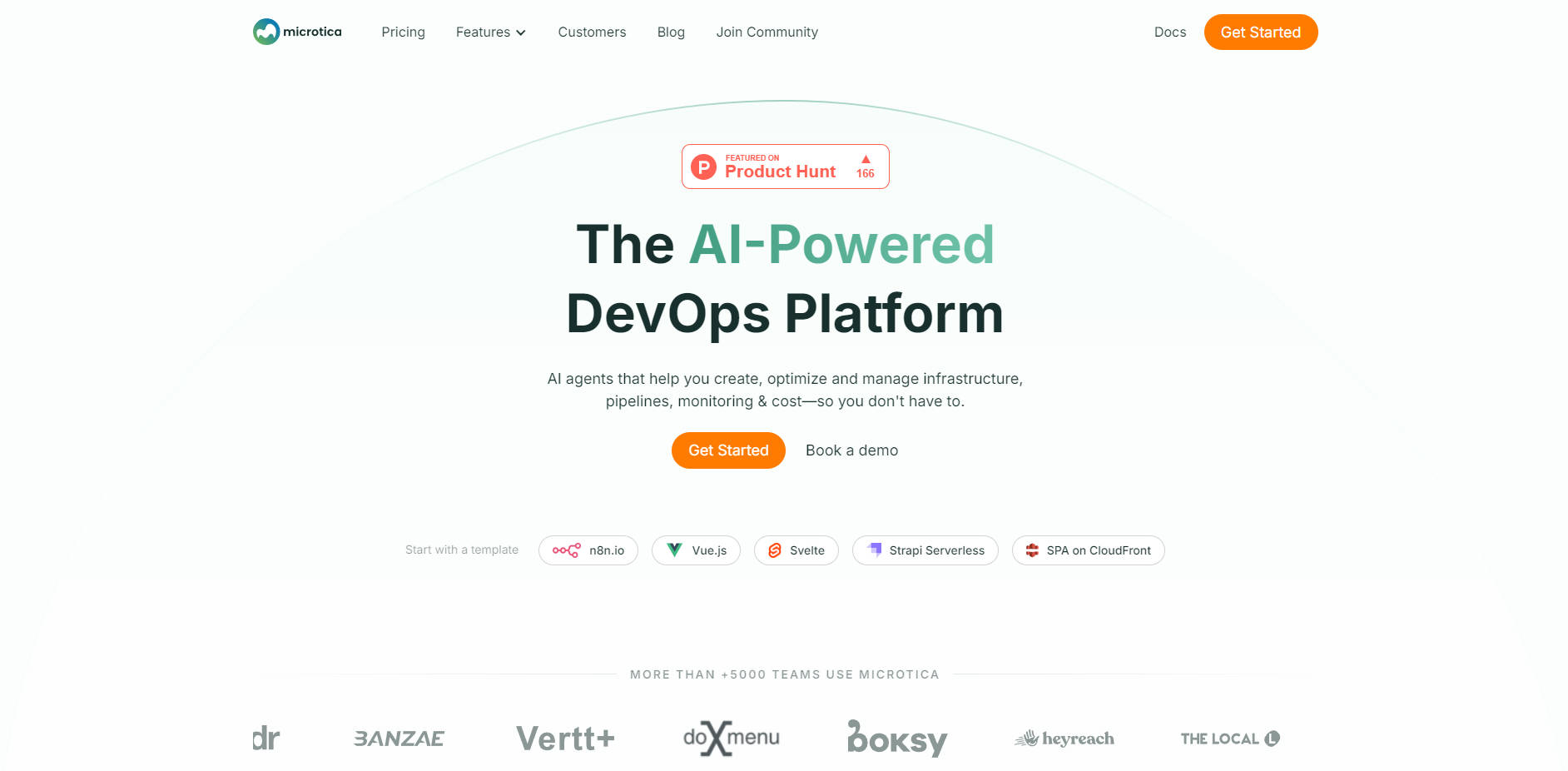Open the Docs link

[x=1169, y=32]
